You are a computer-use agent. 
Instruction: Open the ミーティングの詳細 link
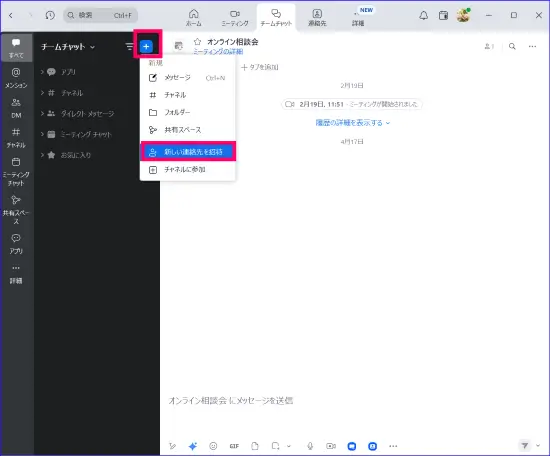(218, 52)
